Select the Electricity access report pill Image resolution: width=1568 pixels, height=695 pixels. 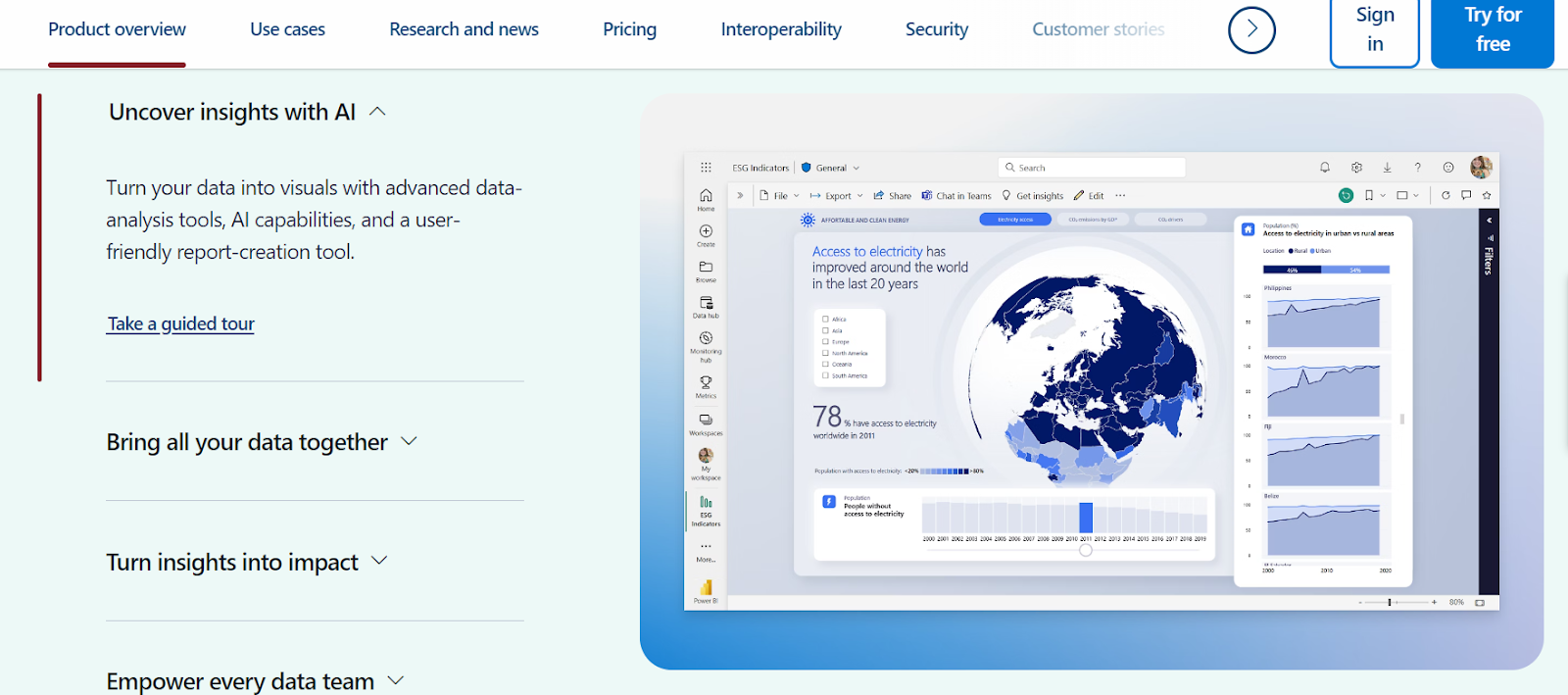(x=1015, y=220)
